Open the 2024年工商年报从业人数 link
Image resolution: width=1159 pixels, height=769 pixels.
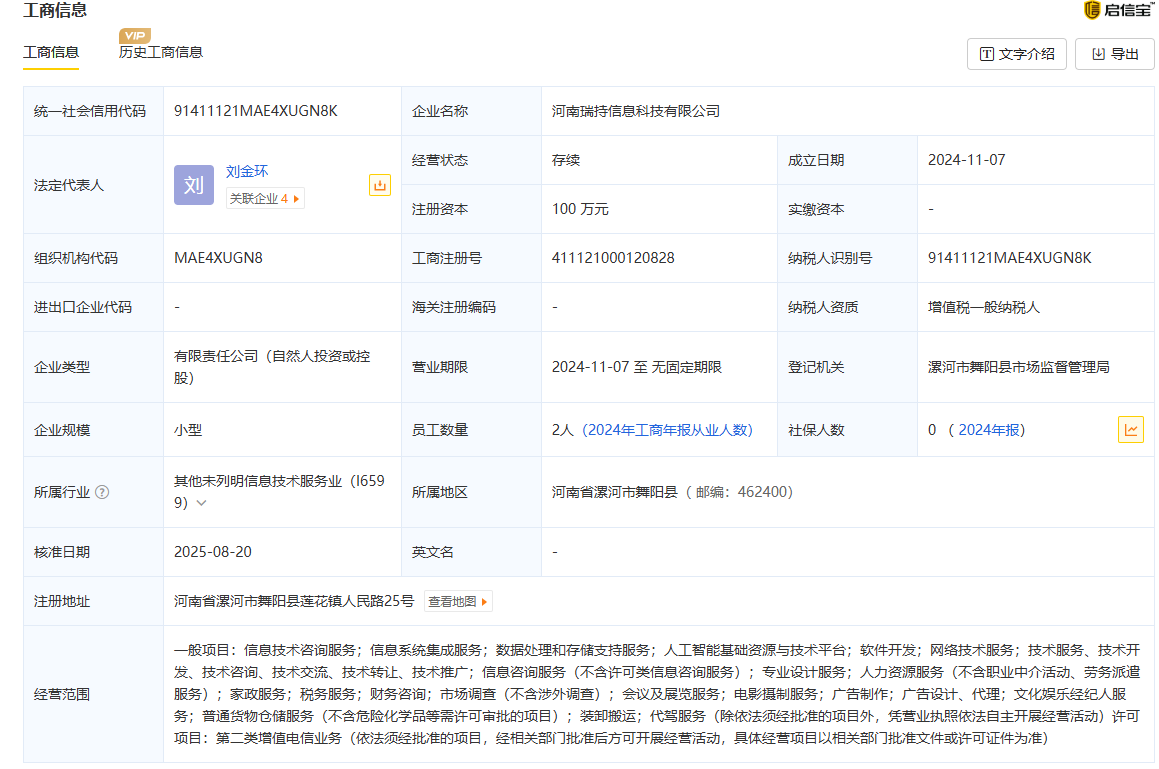pos(667,430)
